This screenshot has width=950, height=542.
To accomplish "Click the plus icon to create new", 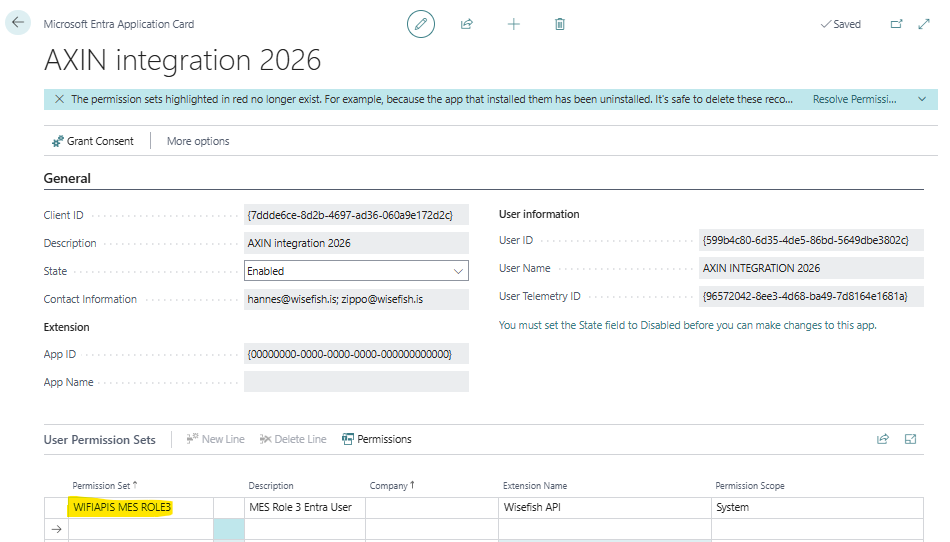I will point(513,24).
